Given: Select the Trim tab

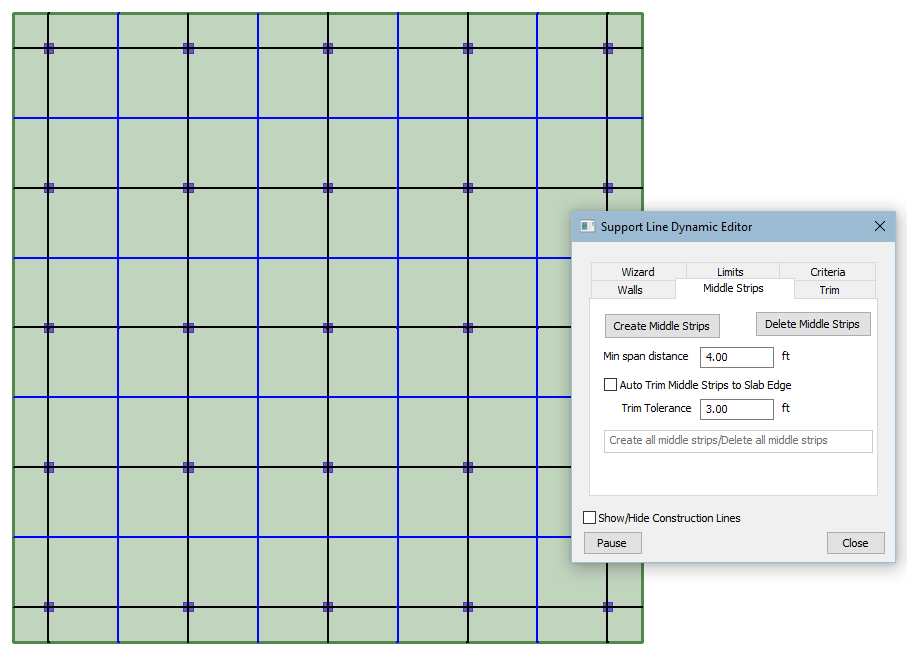Looking at the screenshot, I should coord(829,290).
